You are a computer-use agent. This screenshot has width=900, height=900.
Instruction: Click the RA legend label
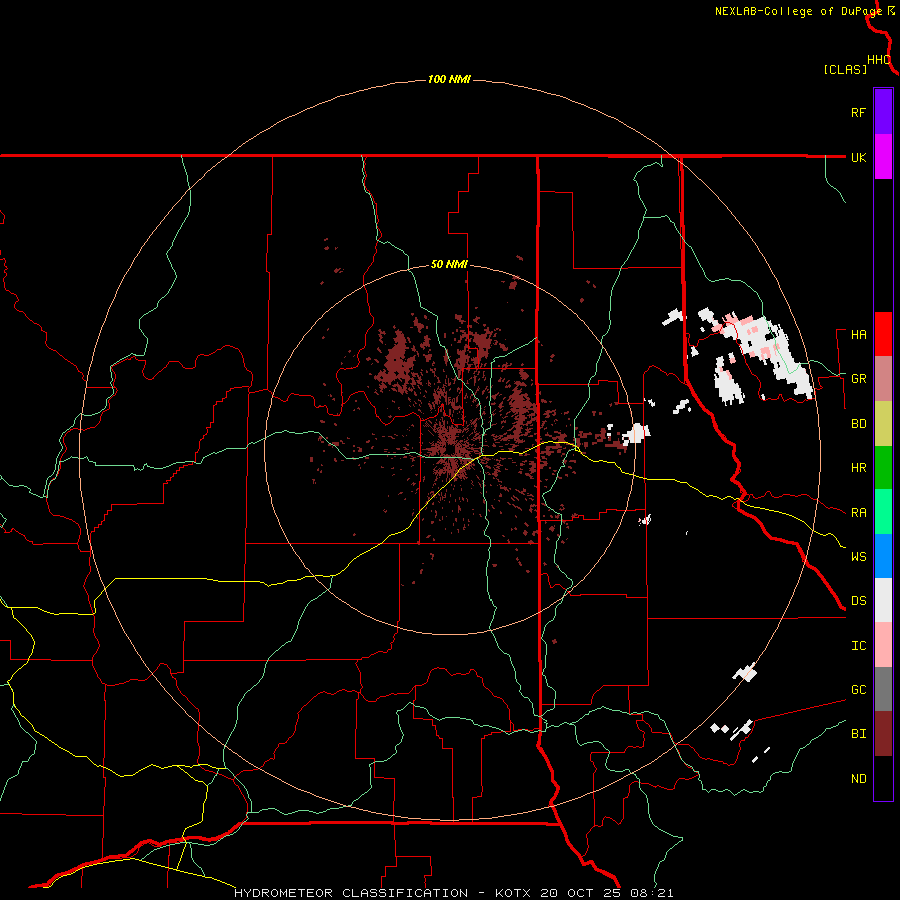point(859,513)
